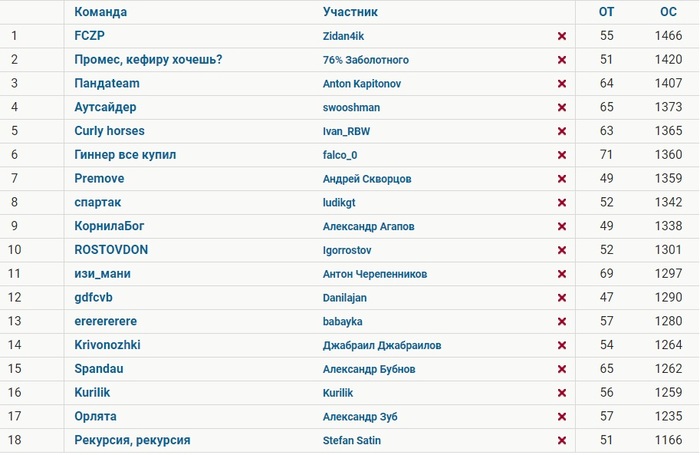
Task: Click the red X for Антон Черепенников
Action: (562, 274)
